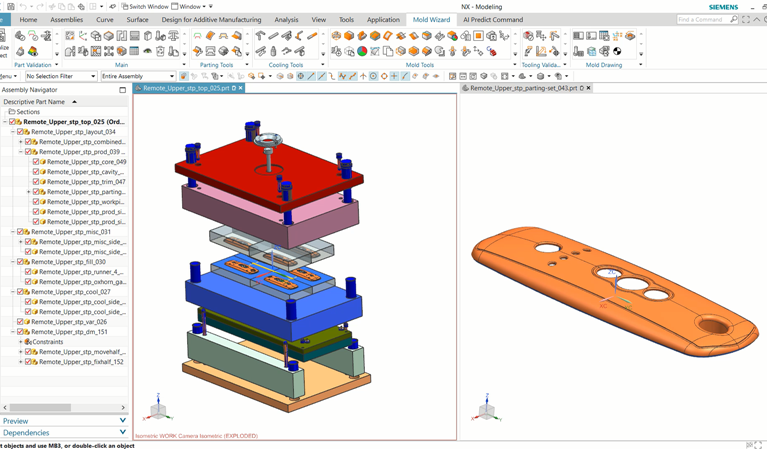Expand the Preview panel chevron
The width and height of the screenshot is (767, 449).
(123, 421)
